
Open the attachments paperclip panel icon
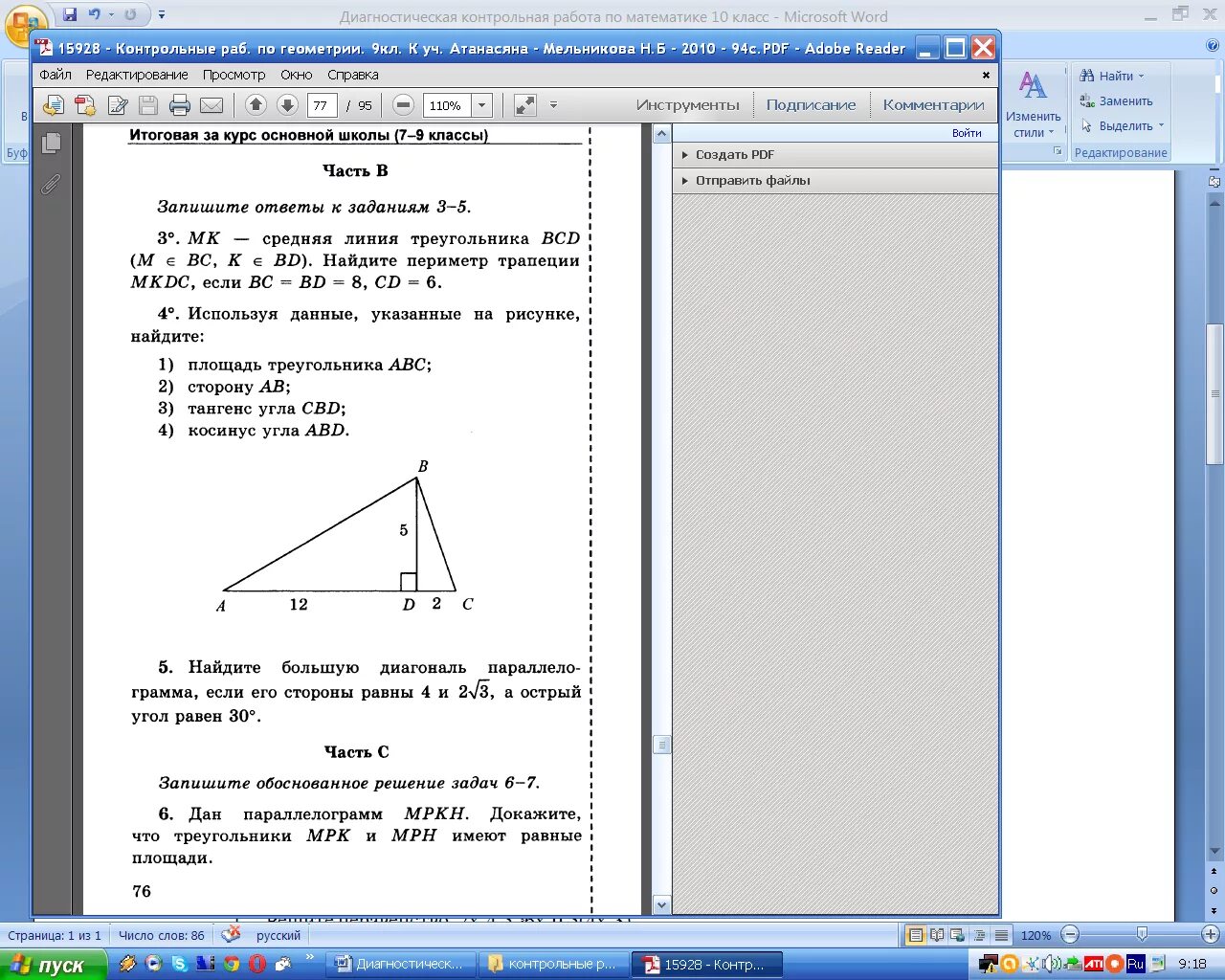(x=52, y=184)
